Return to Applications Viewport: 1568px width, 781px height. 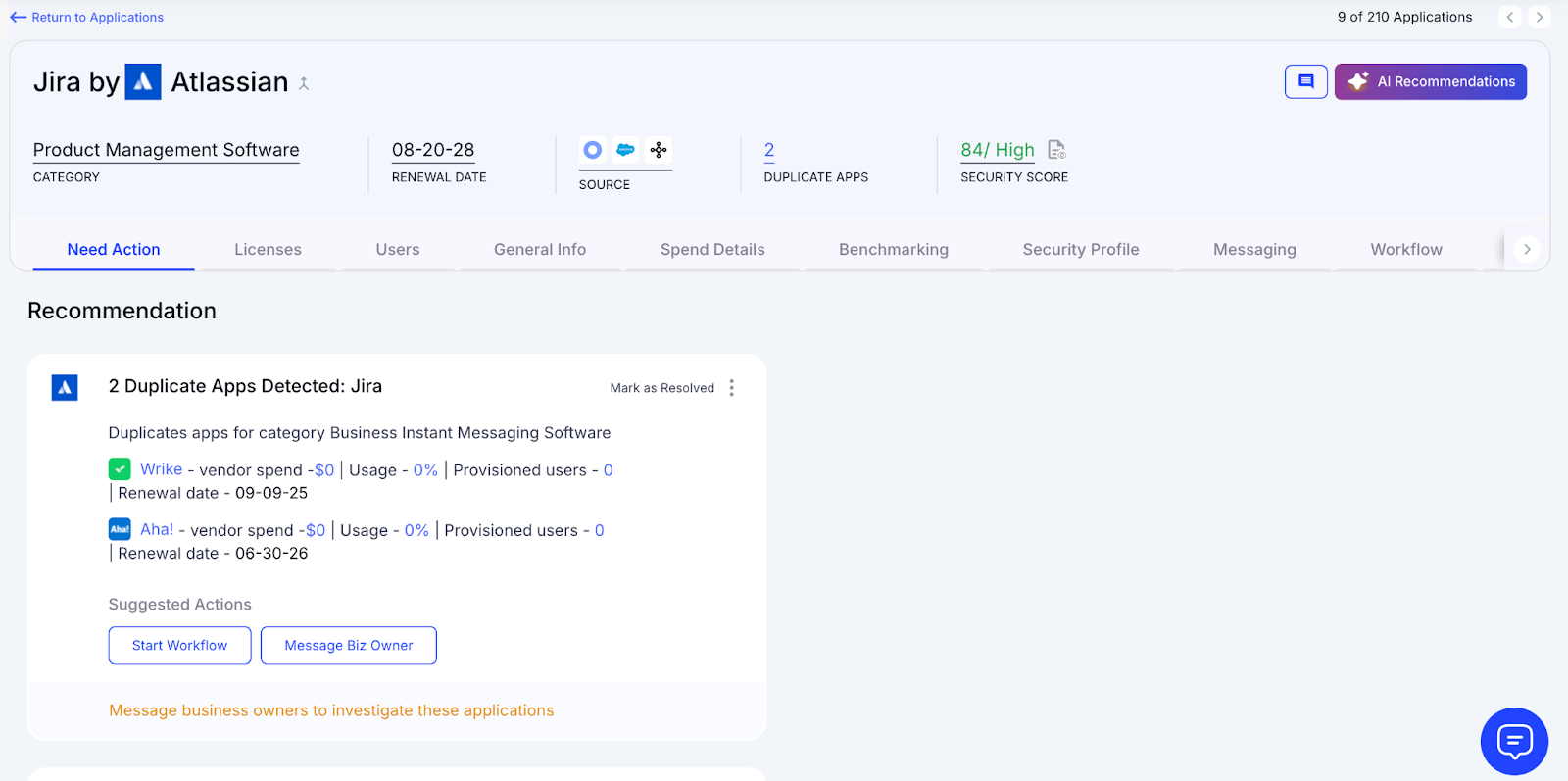[87, 17]
